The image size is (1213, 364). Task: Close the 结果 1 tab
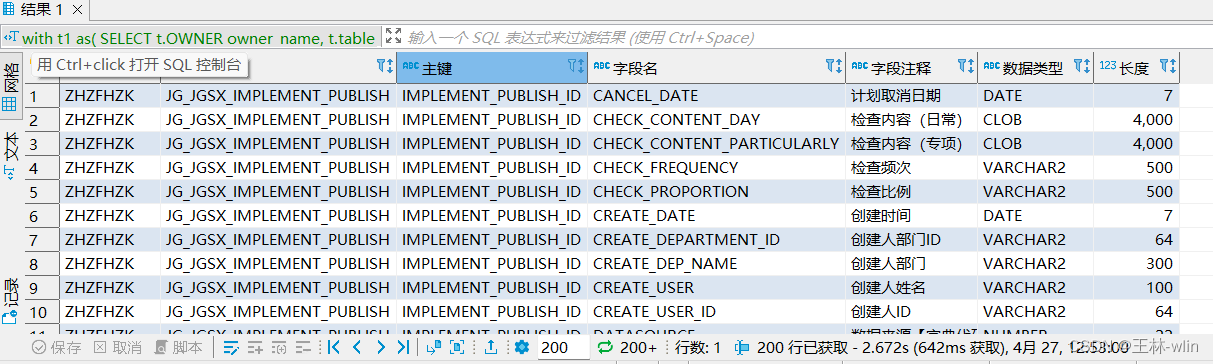tap(76, 9)
